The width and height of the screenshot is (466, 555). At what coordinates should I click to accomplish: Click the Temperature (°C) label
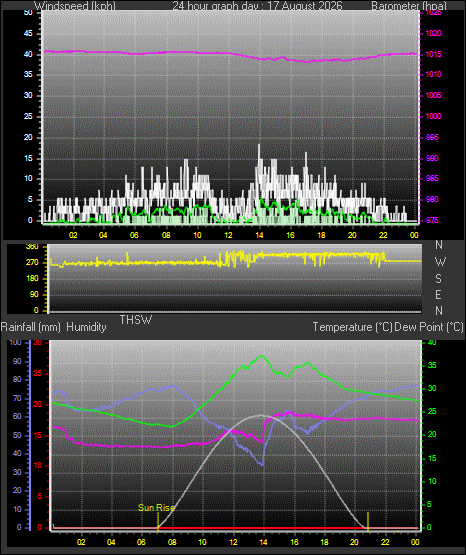(352, 327)
